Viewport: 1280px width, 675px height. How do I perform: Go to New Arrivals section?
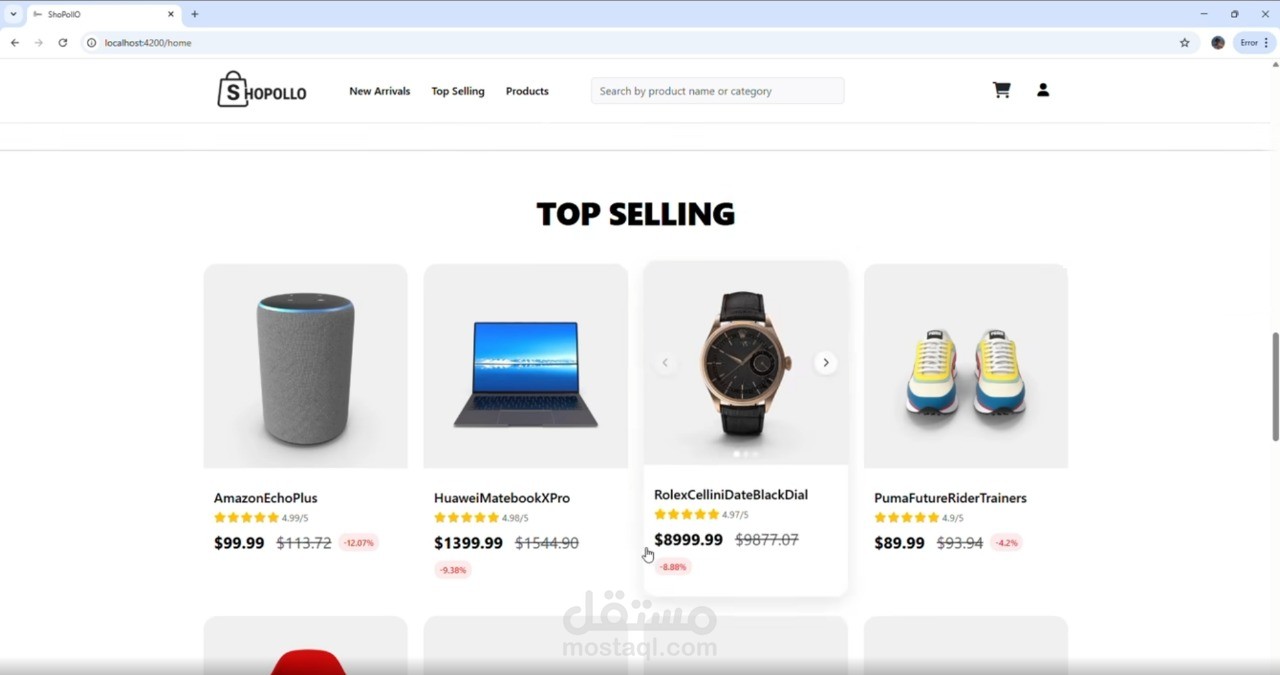coord(379,91)
